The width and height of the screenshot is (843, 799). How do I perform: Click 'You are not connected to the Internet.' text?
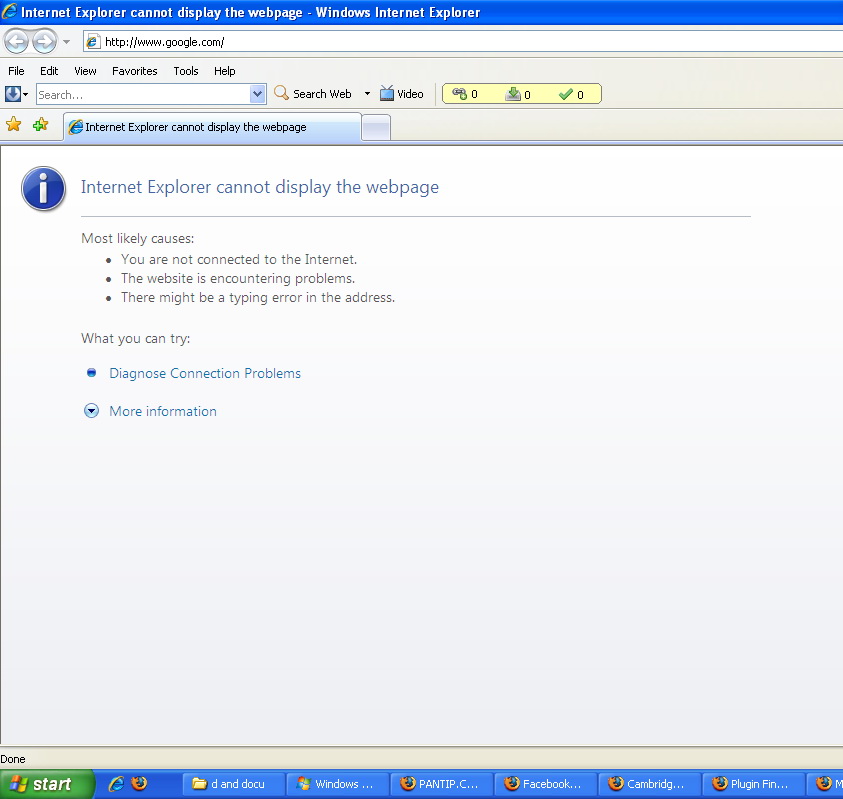239,259
